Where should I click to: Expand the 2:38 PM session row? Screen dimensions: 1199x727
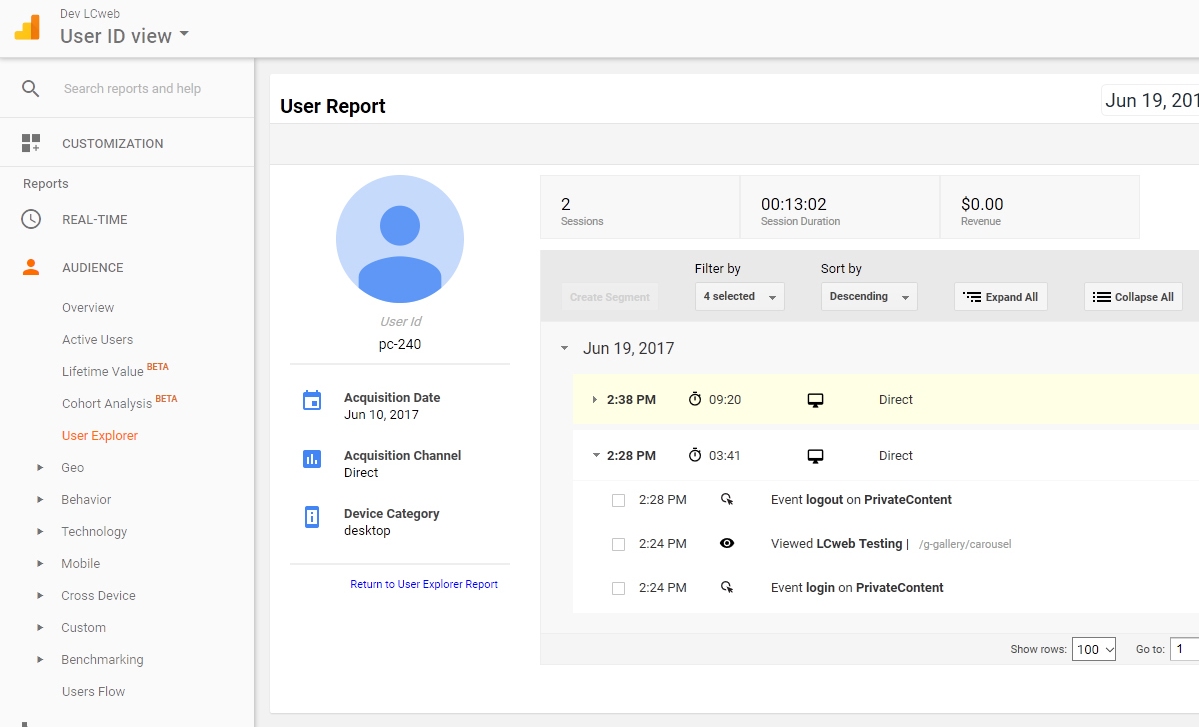pyautogui.click(x=595, y=400)
